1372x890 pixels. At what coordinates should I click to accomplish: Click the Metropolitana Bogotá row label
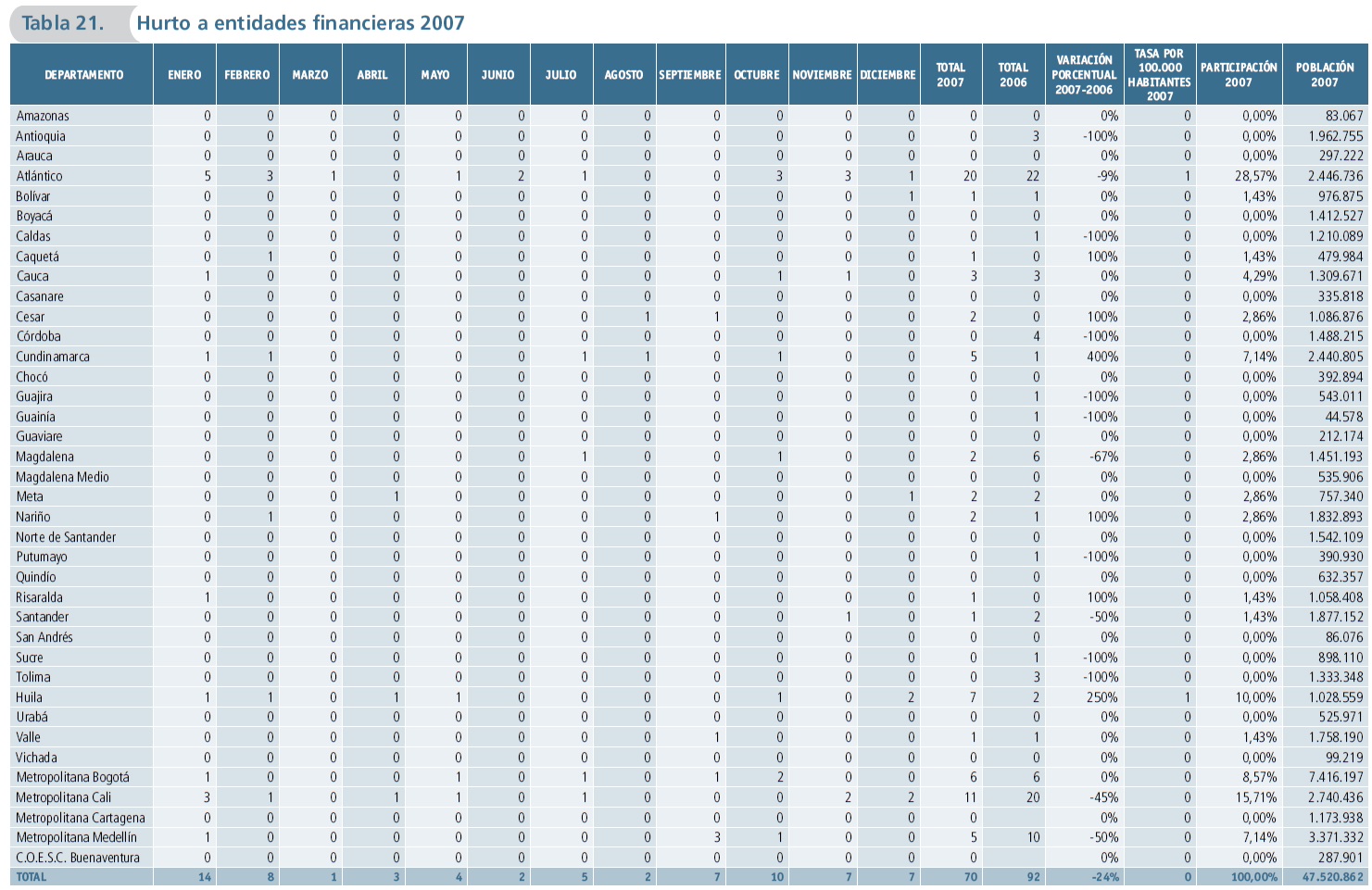[x=72, y=778]
